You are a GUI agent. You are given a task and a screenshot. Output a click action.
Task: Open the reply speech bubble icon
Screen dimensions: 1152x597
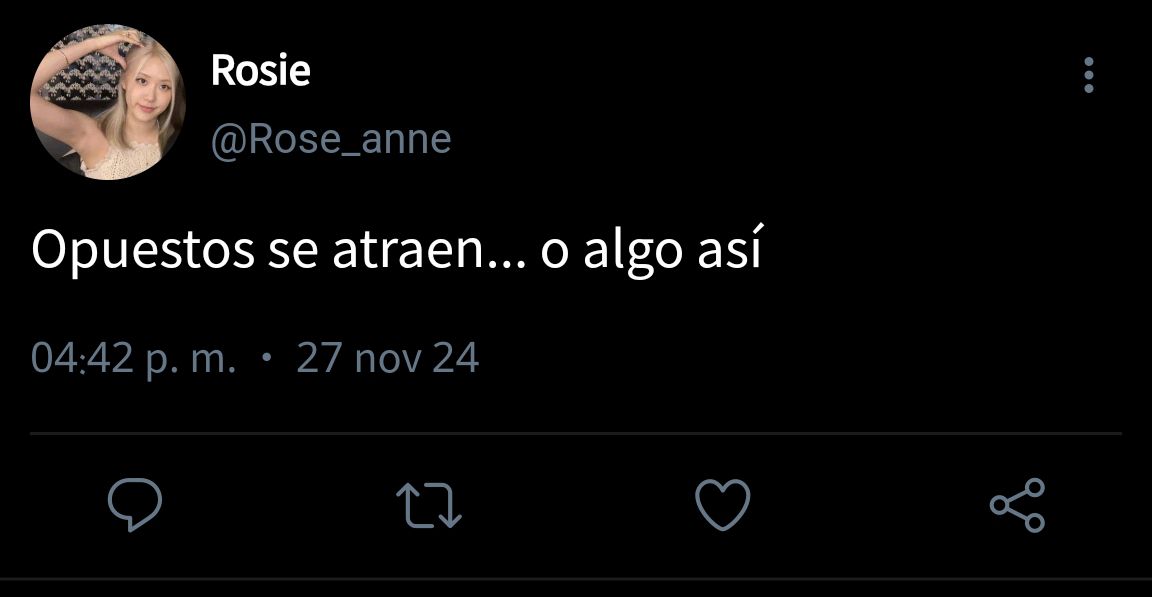pos(134,504)
